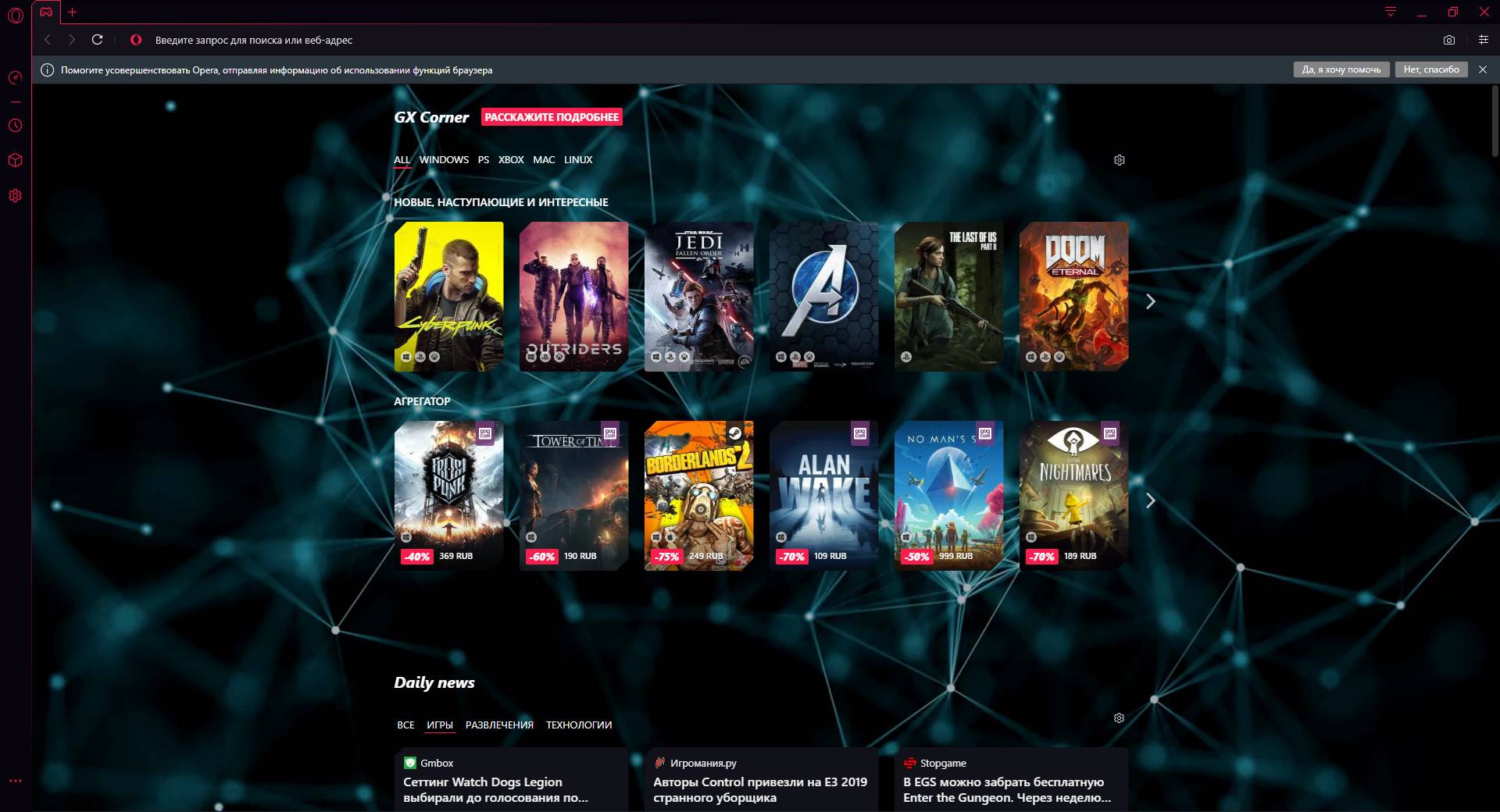Open GX Corner settings gear

(x=1119, y=160)
